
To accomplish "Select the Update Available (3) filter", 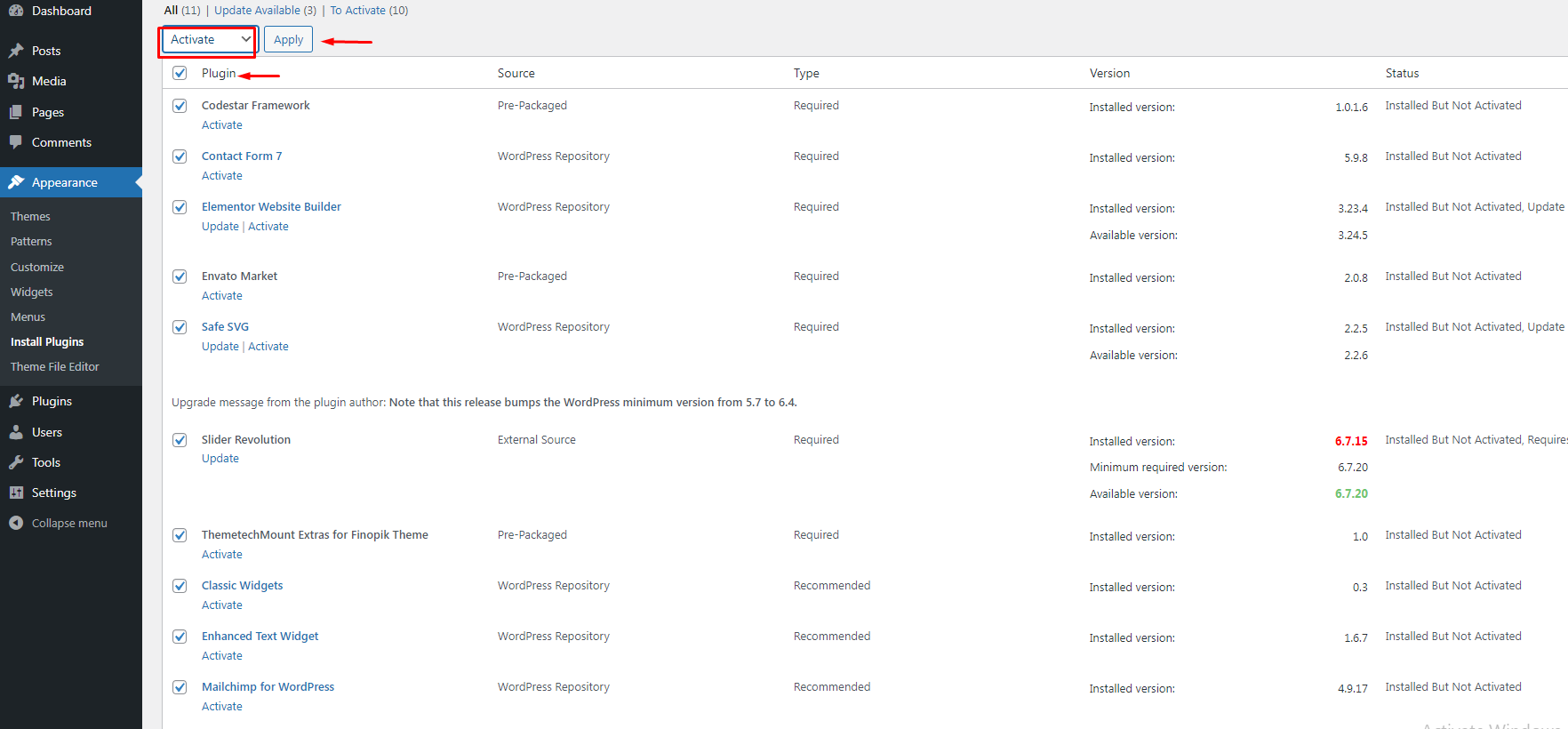I will (x=265, y=11).
